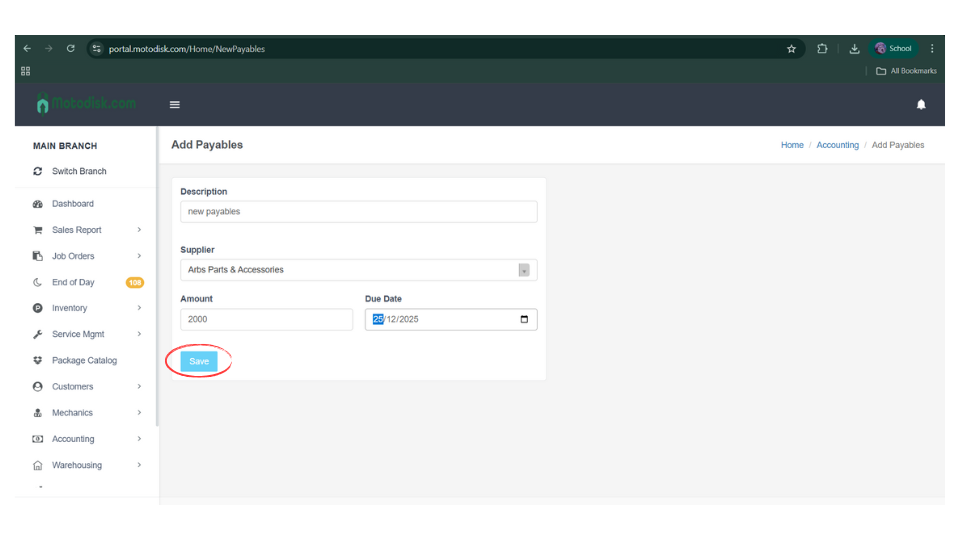Toggle the hamburger sidebar menu
960x540 pixels.
[x=175, y=104]
